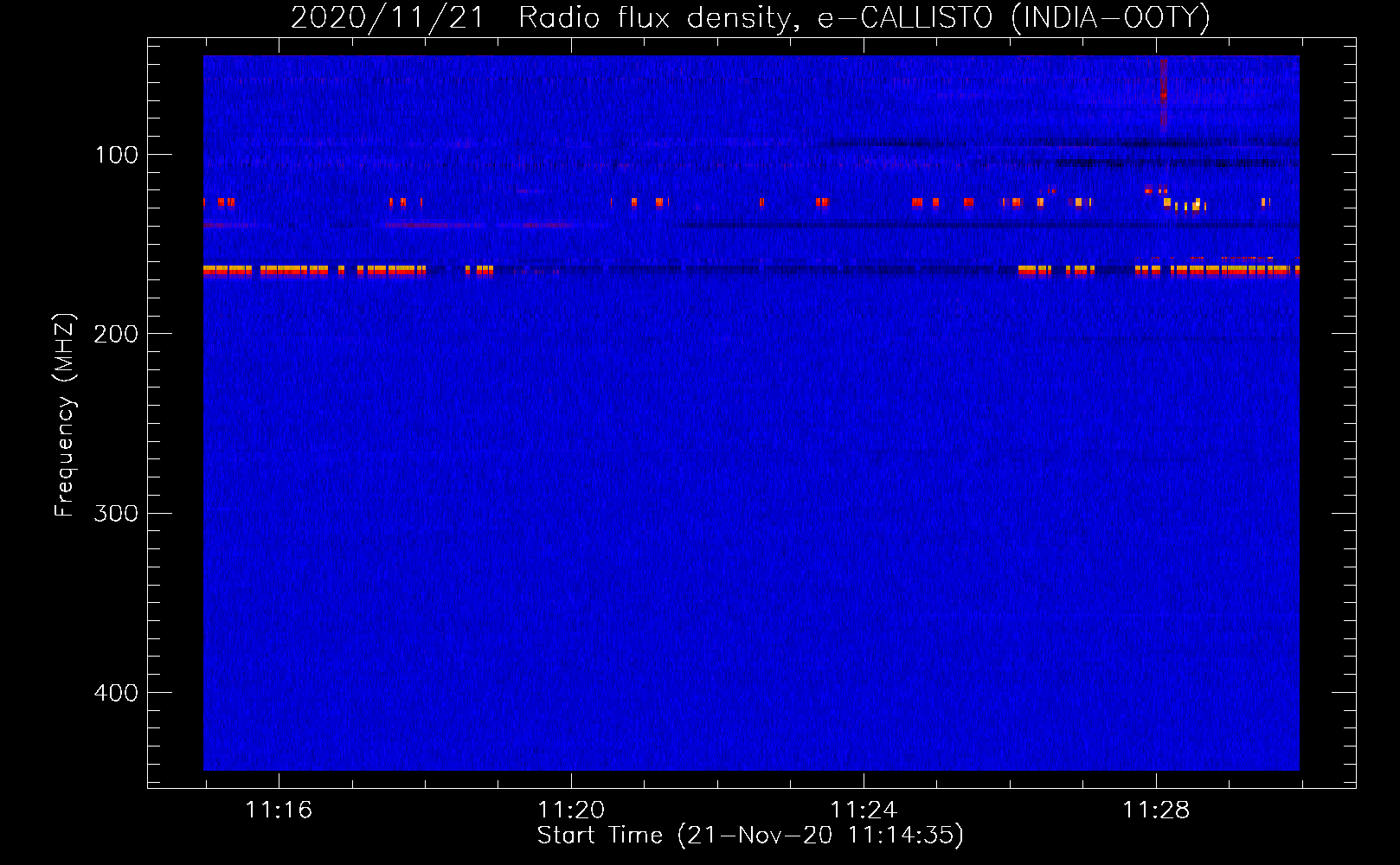The height and width of the screenshot is (865, 1400).
Task: Click the 11:16 time tick label
Action: 279,810
